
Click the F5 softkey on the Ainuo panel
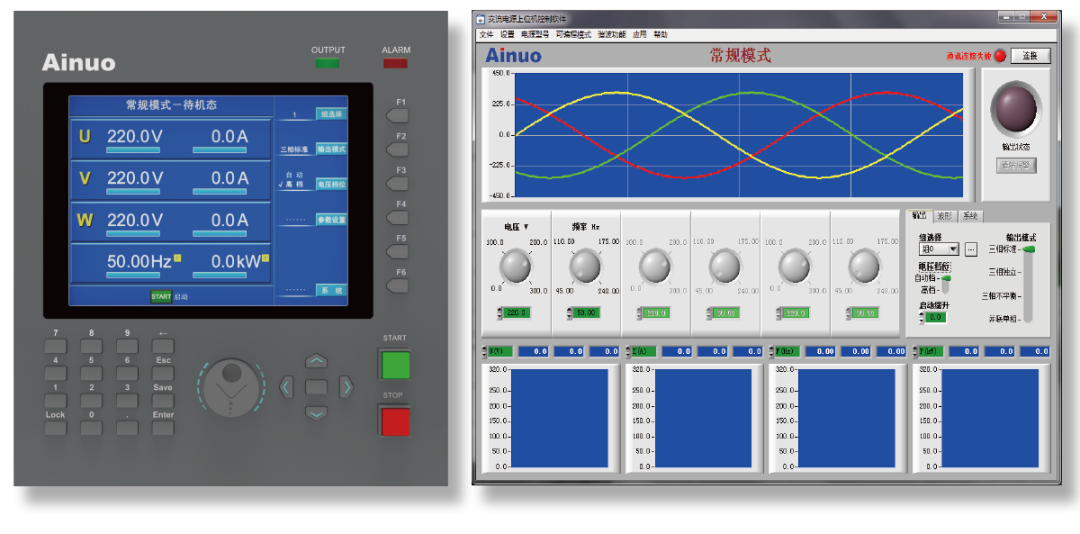click(x=397, y=251)
